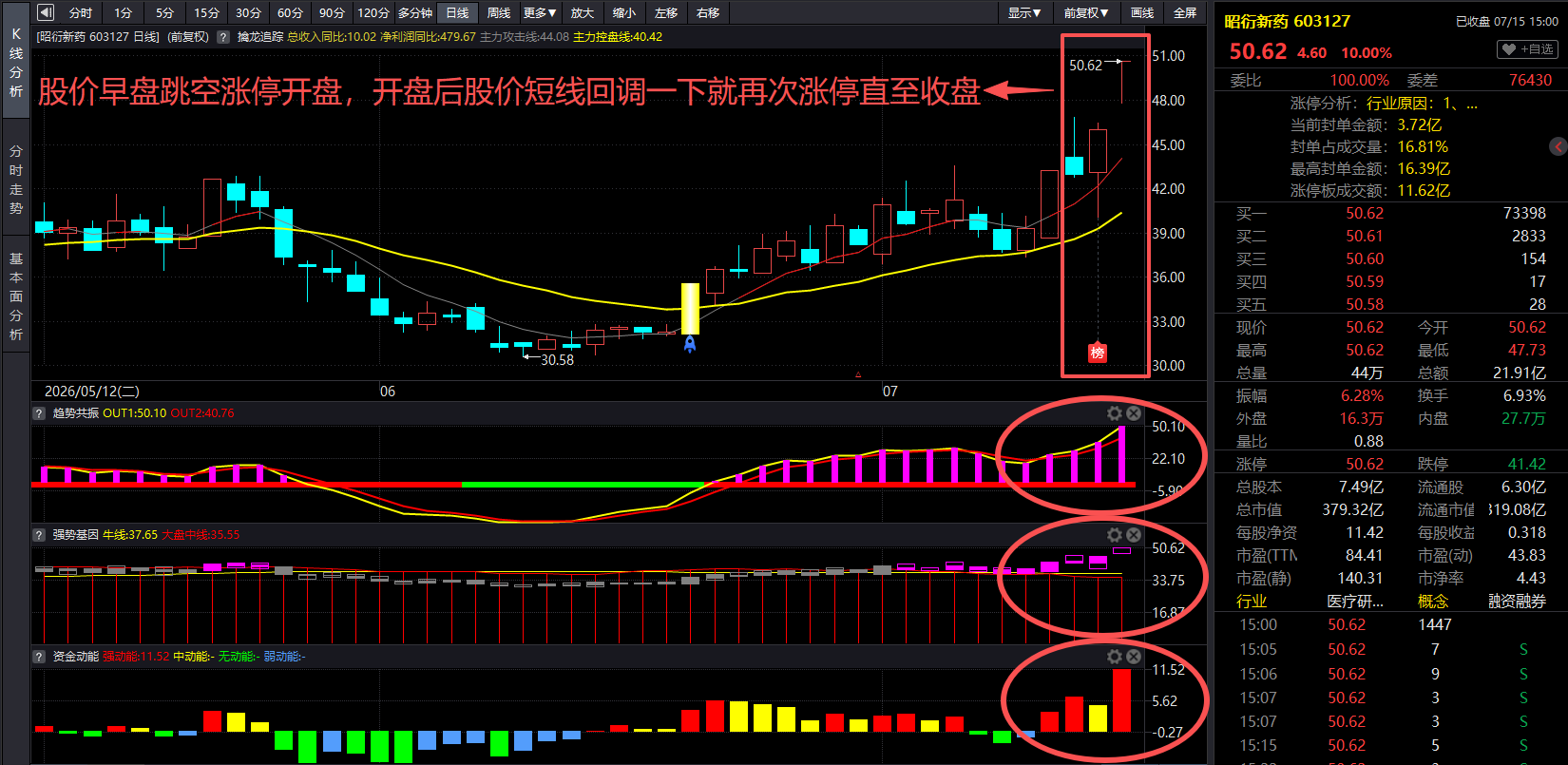
Task: Click the 封单占成交量 value 16.81%
Action: coord(1423,147)
